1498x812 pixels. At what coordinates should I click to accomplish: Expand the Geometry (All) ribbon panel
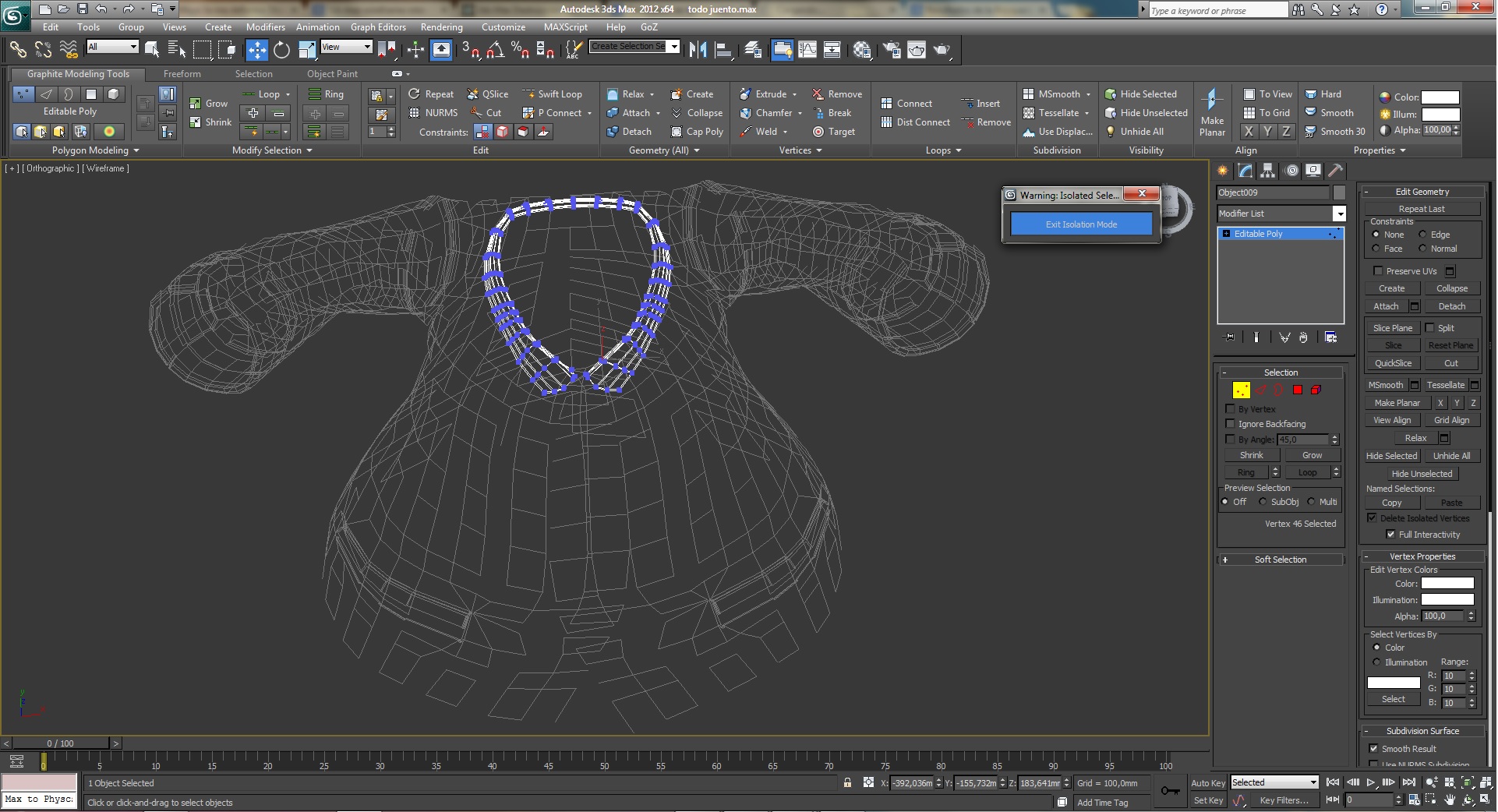664,150
